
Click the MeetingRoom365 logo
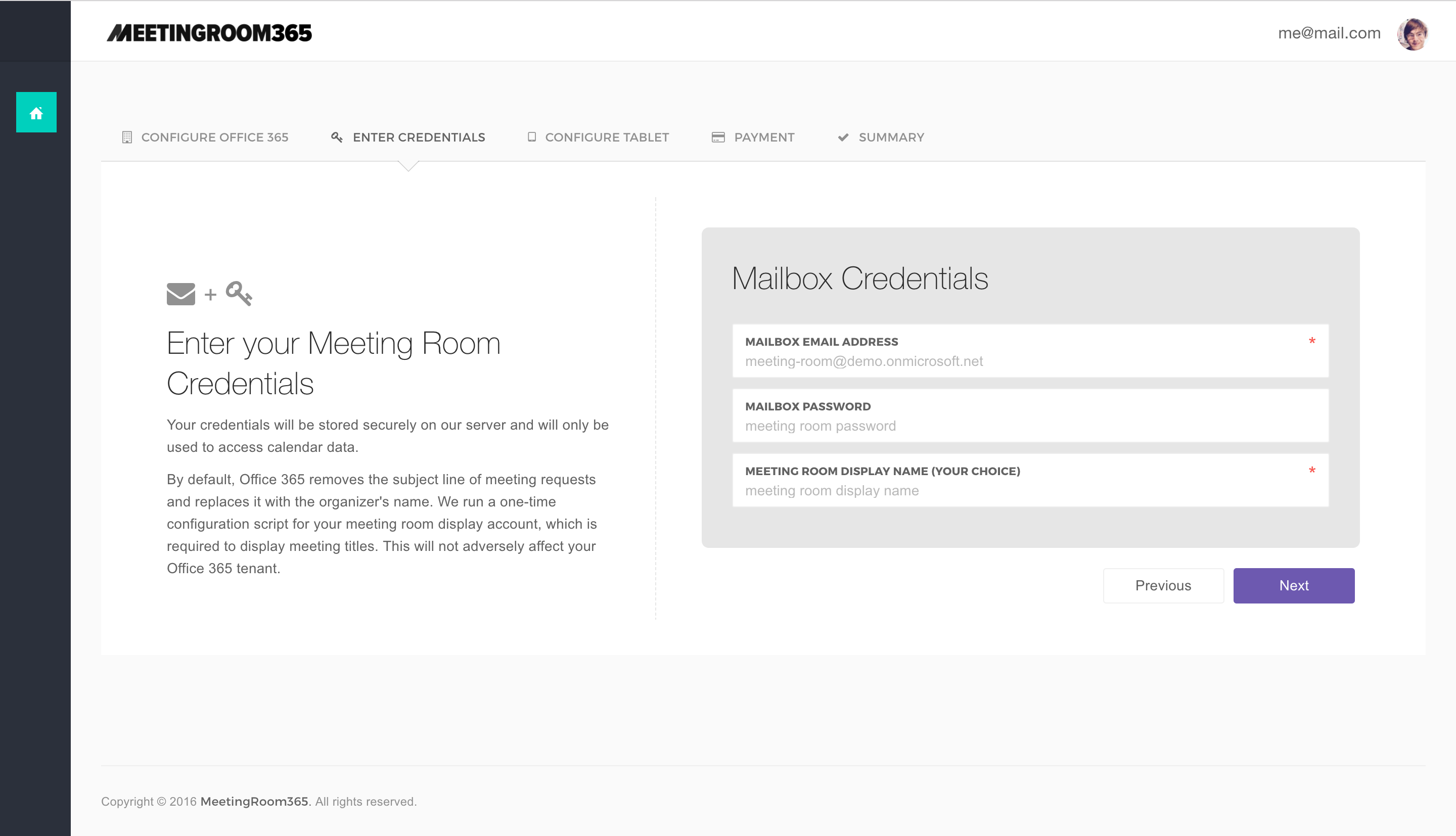210,33
